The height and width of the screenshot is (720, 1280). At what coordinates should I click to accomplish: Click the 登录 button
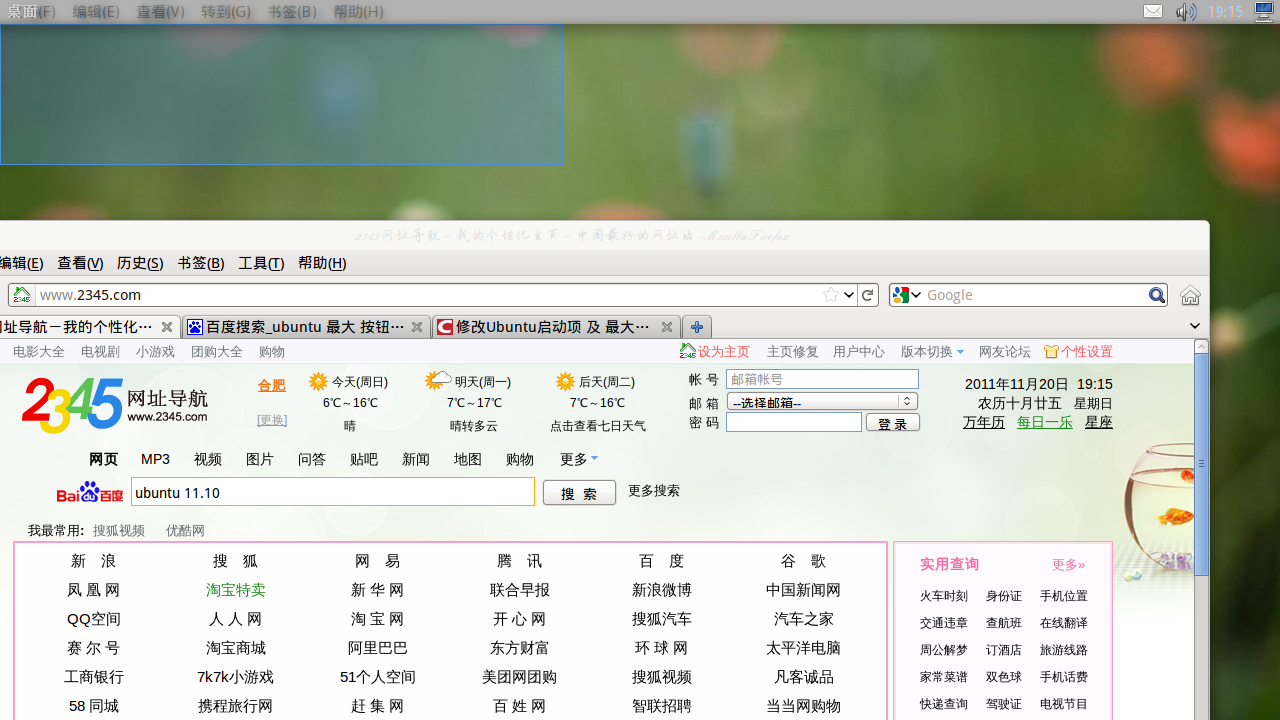(892, 423)
